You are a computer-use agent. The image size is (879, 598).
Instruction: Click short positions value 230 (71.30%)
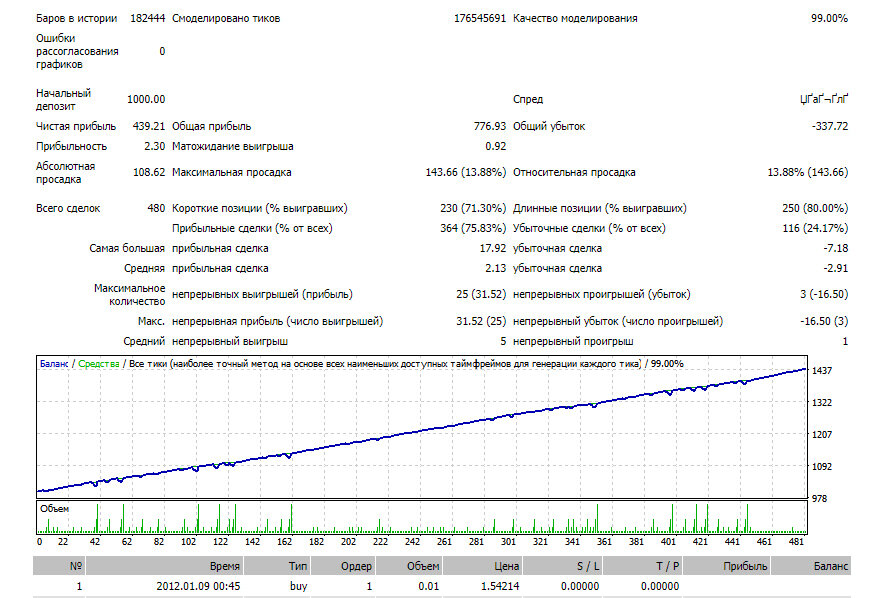click(x=473, y=208)
